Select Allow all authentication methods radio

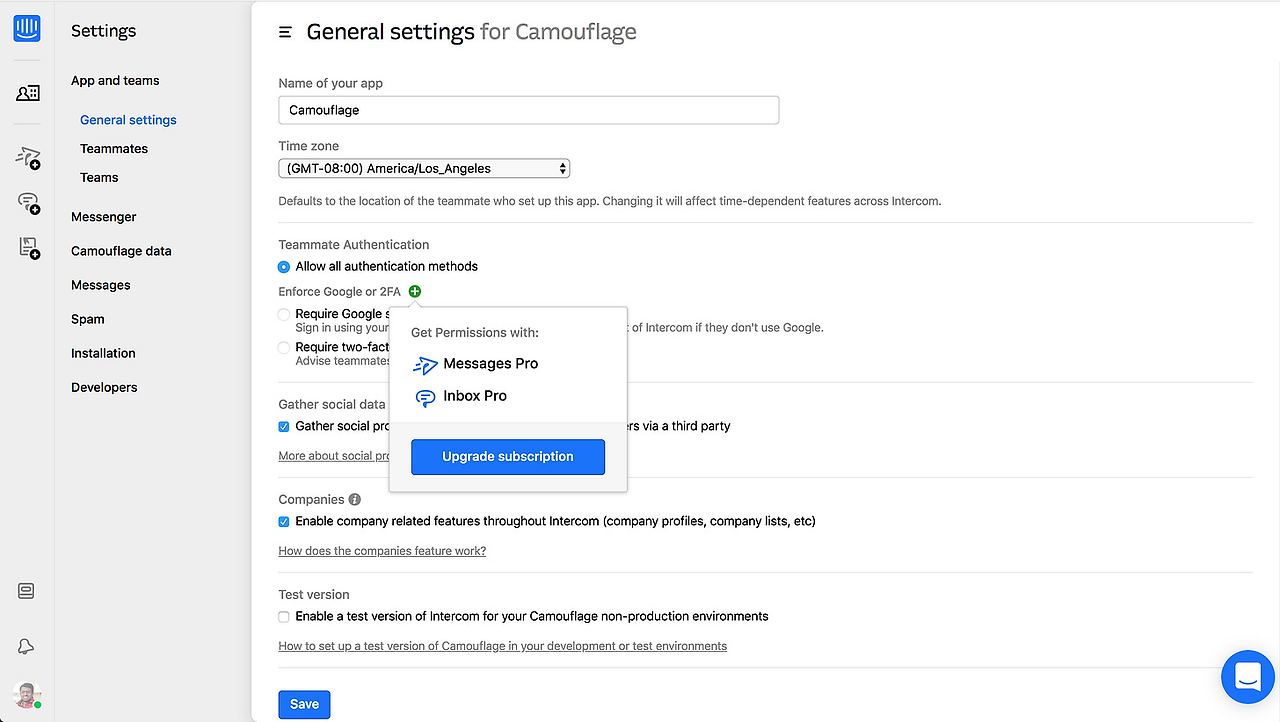tap(284, 267)
